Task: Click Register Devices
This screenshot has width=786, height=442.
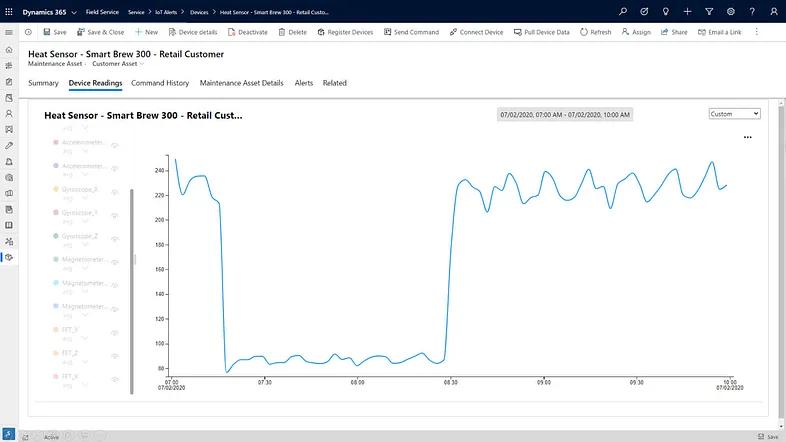Action: pyautogui.click(x=345, y=32)
